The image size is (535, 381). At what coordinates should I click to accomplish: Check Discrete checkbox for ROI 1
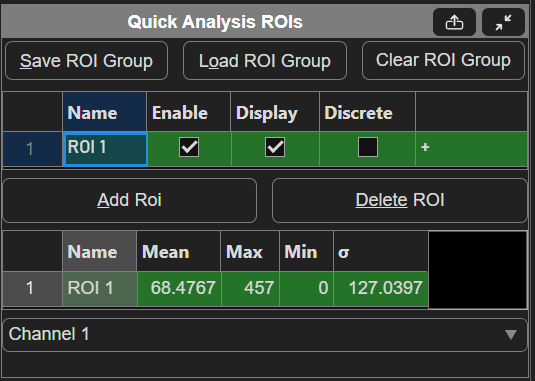coord(368,147)
